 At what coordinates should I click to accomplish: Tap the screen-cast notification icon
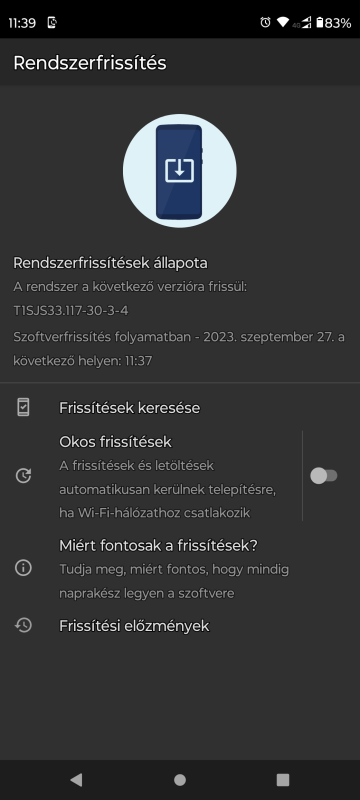(52, 22)
